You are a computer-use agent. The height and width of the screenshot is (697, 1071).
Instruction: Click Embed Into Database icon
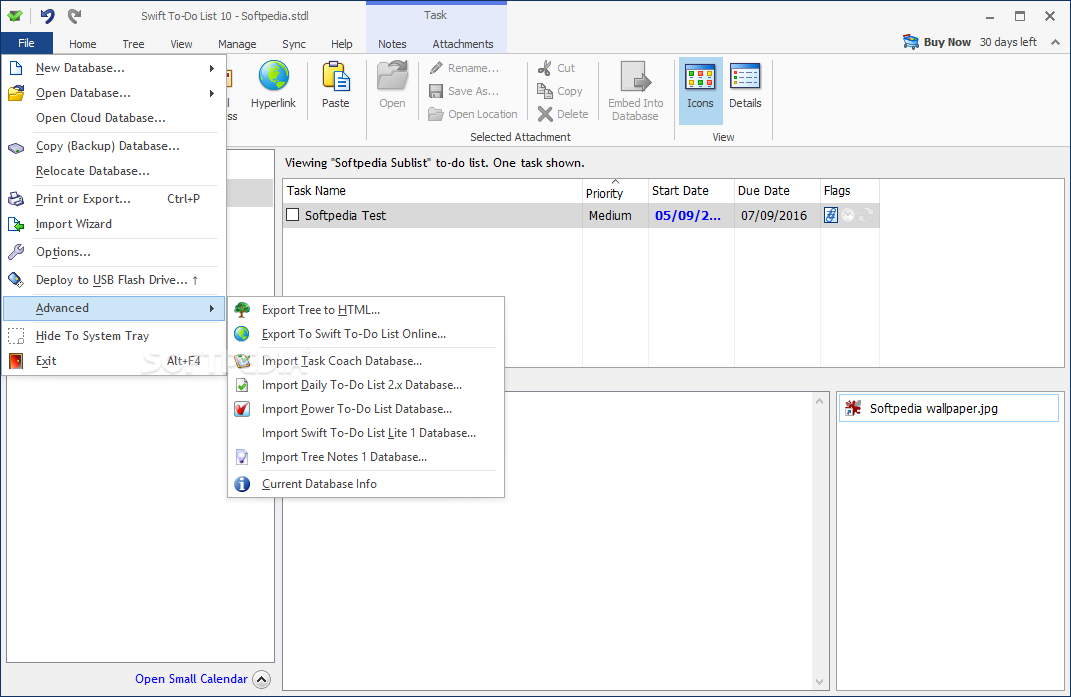pyautogui.click(x=635, y=91)
